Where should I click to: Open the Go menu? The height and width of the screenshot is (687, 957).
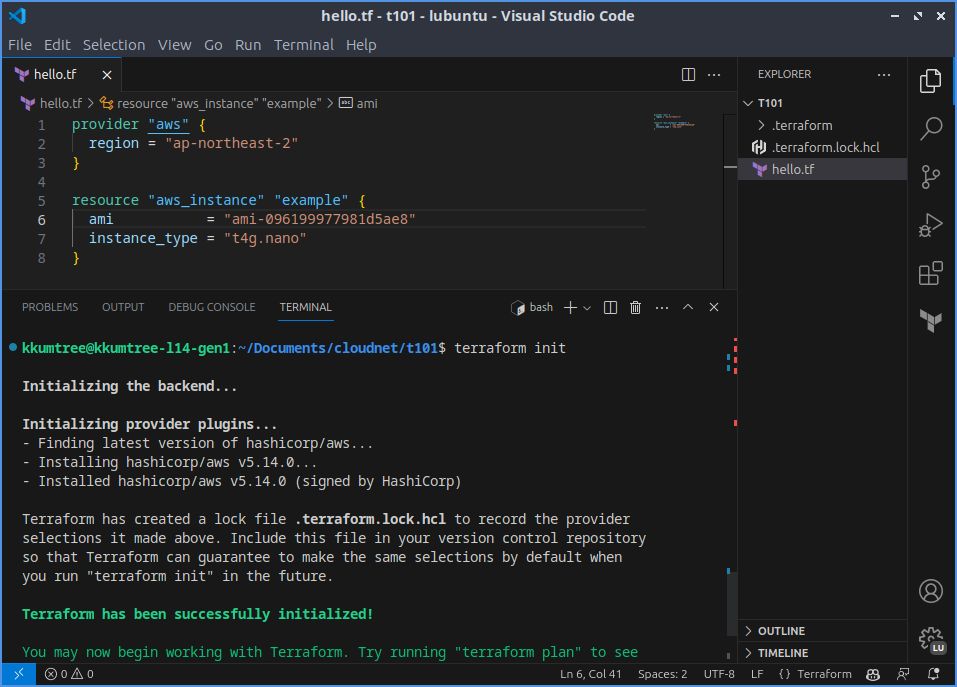click(213, 45)
